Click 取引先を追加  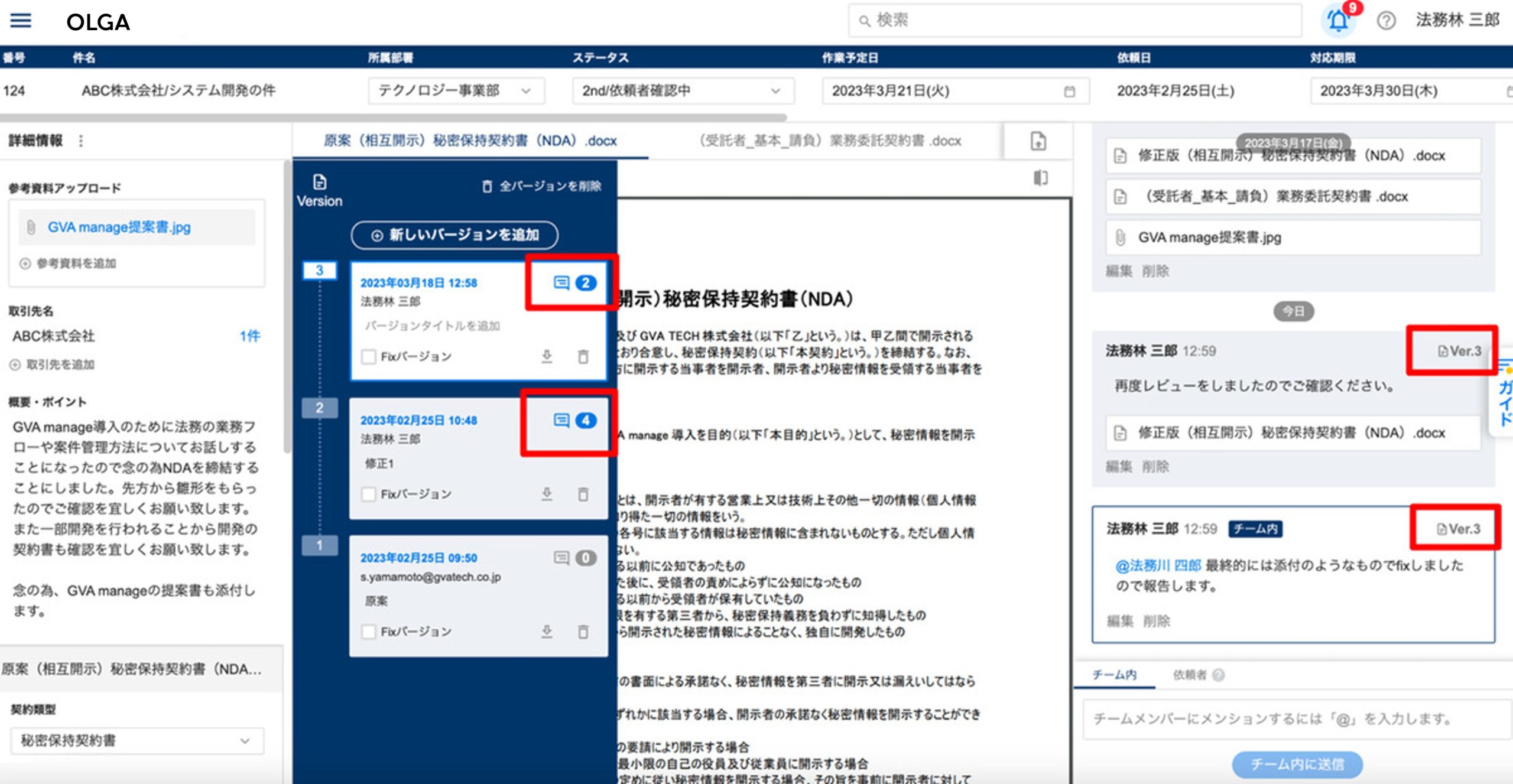click(x=52, y=364)
